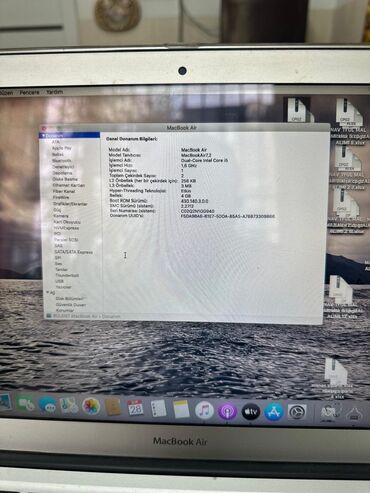
Task: Collapse the Donanım section triangle
Action: [x=43, y=136]
